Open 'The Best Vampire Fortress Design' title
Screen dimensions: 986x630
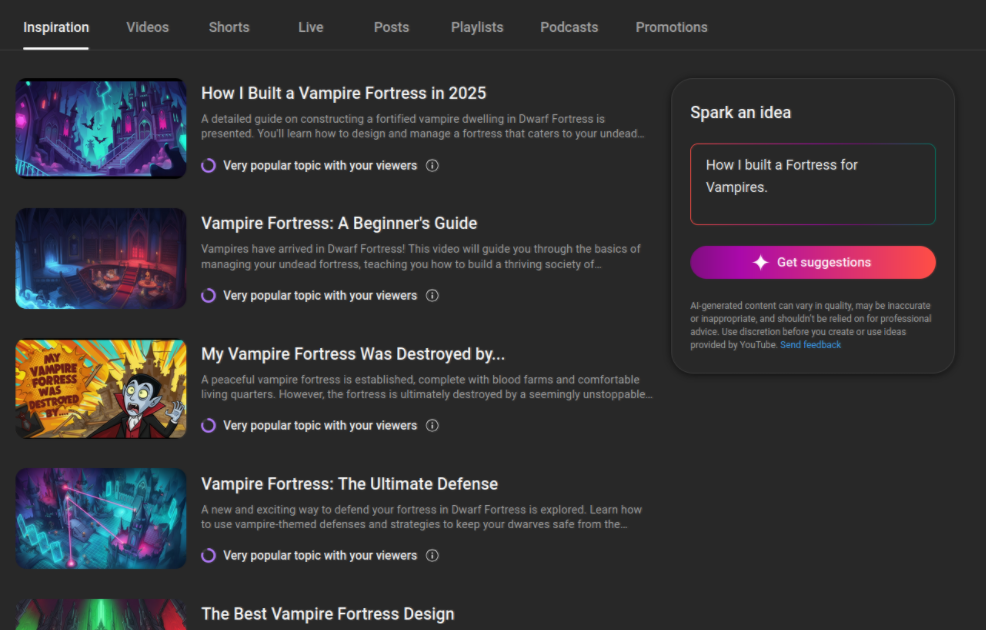coord(328,614)
